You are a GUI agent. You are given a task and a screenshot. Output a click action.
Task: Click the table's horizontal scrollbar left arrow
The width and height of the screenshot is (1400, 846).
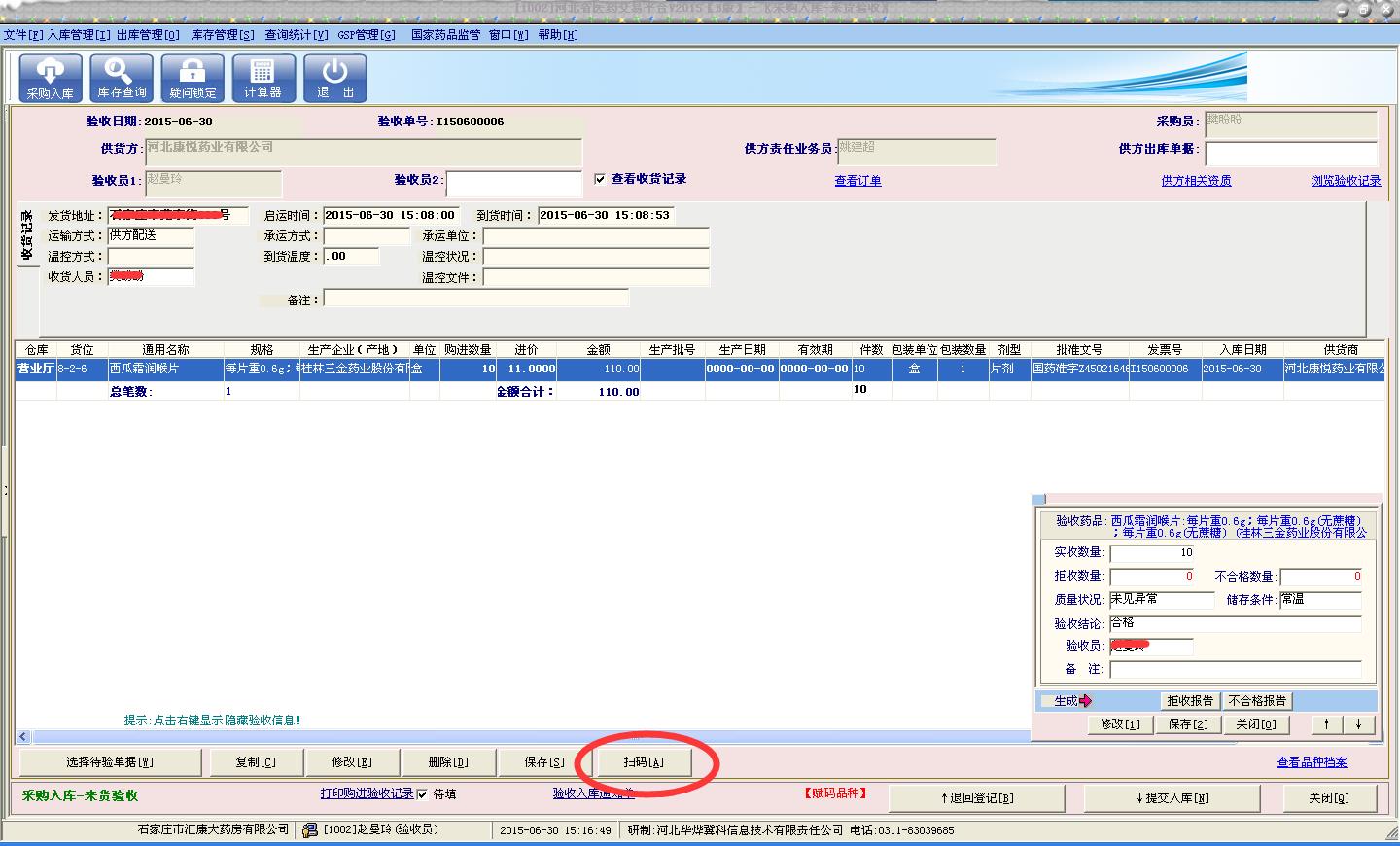coord(23,737)
